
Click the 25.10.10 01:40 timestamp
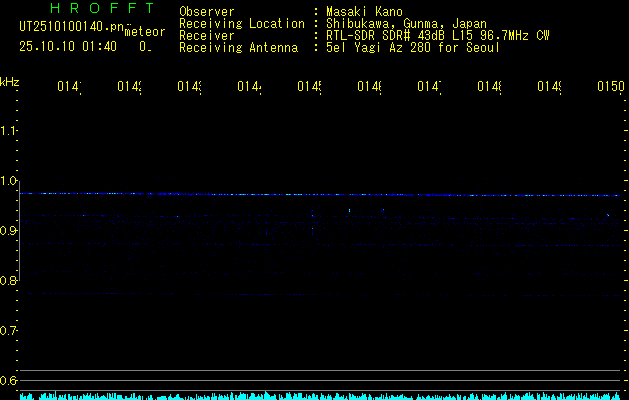pyautogui.click(x=68, y=46)
